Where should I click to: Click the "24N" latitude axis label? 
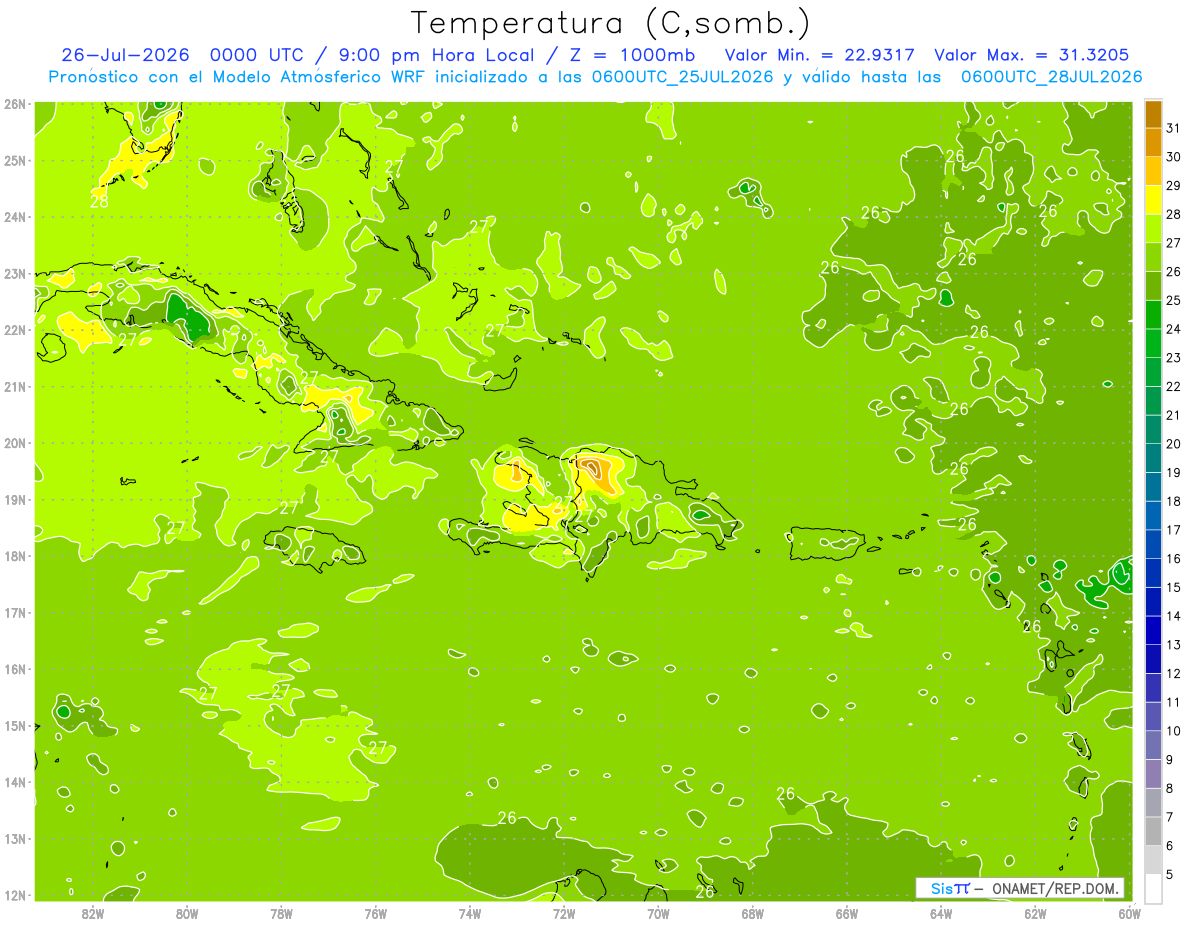point(15,217)
